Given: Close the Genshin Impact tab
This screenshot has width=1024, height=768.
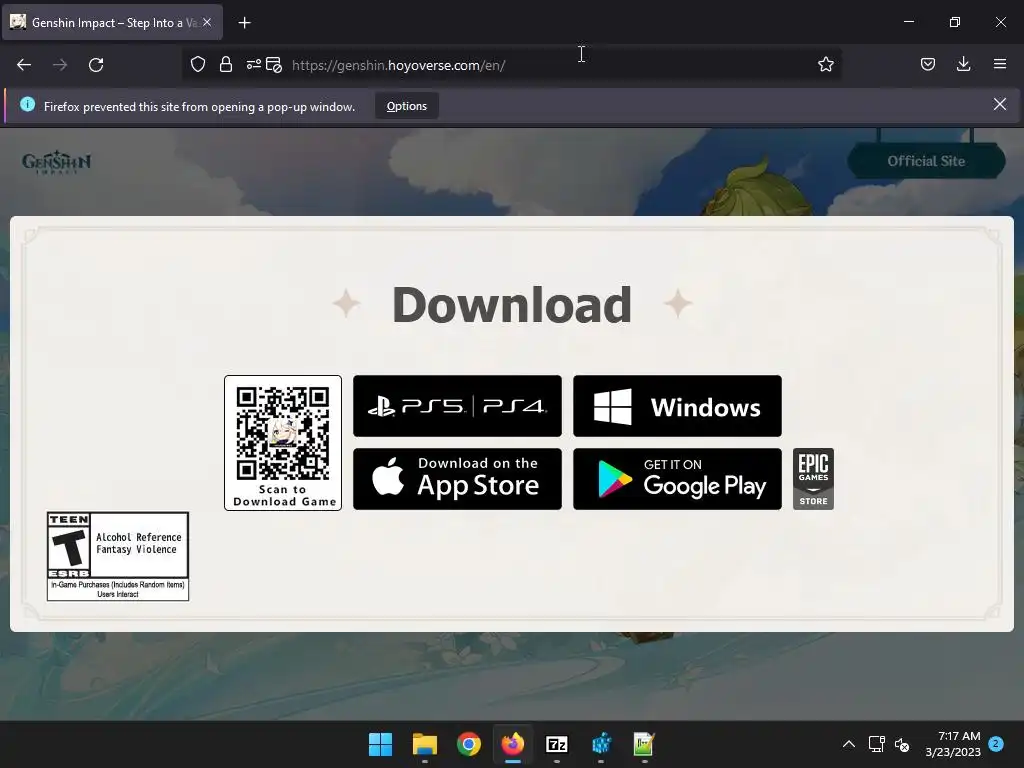Looking at the screenshot, I should pyautogui.click(x=207, y=22).
